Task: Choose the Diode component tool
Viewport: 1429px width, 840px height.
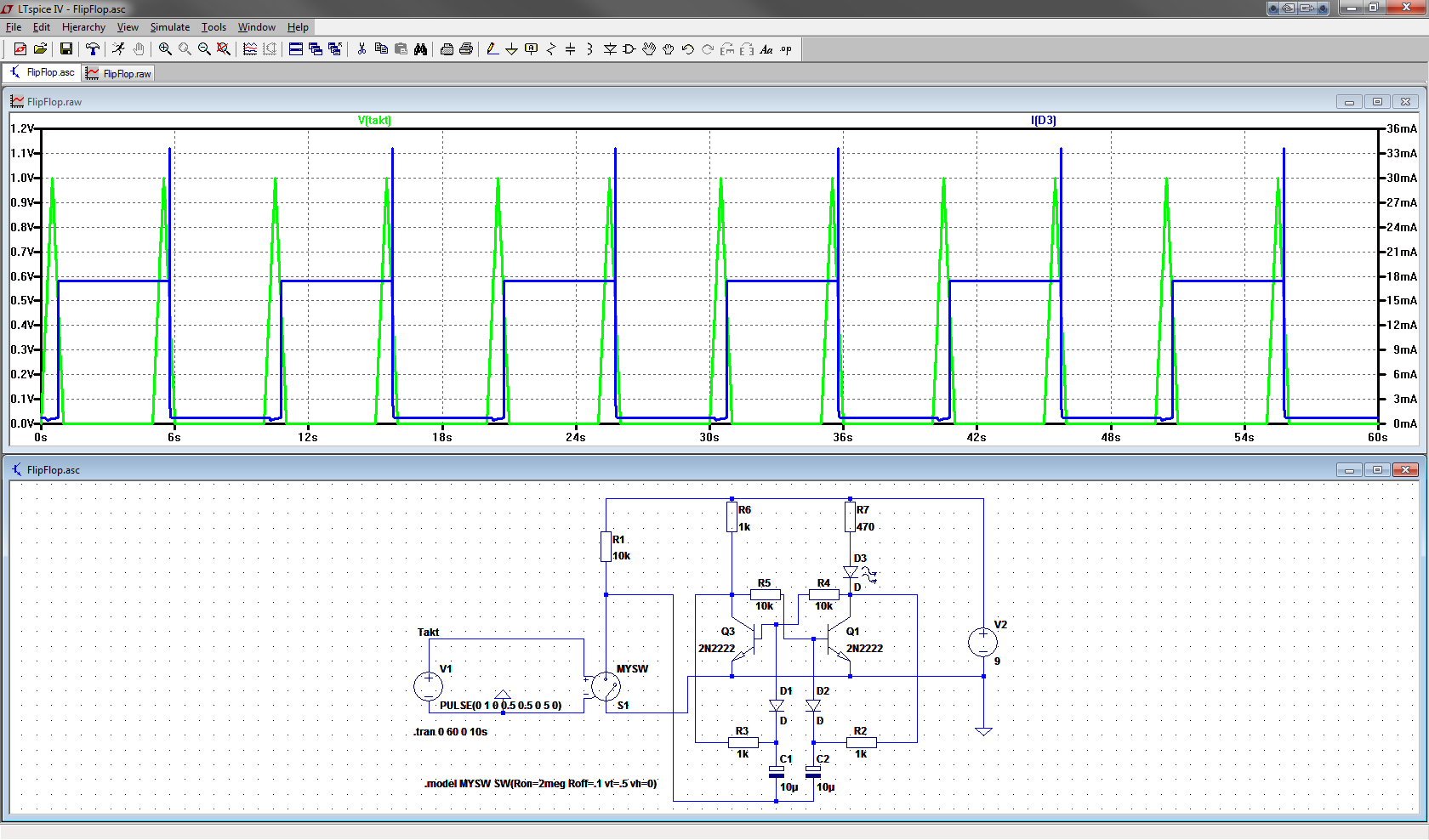Action: [x=610, y=49]
